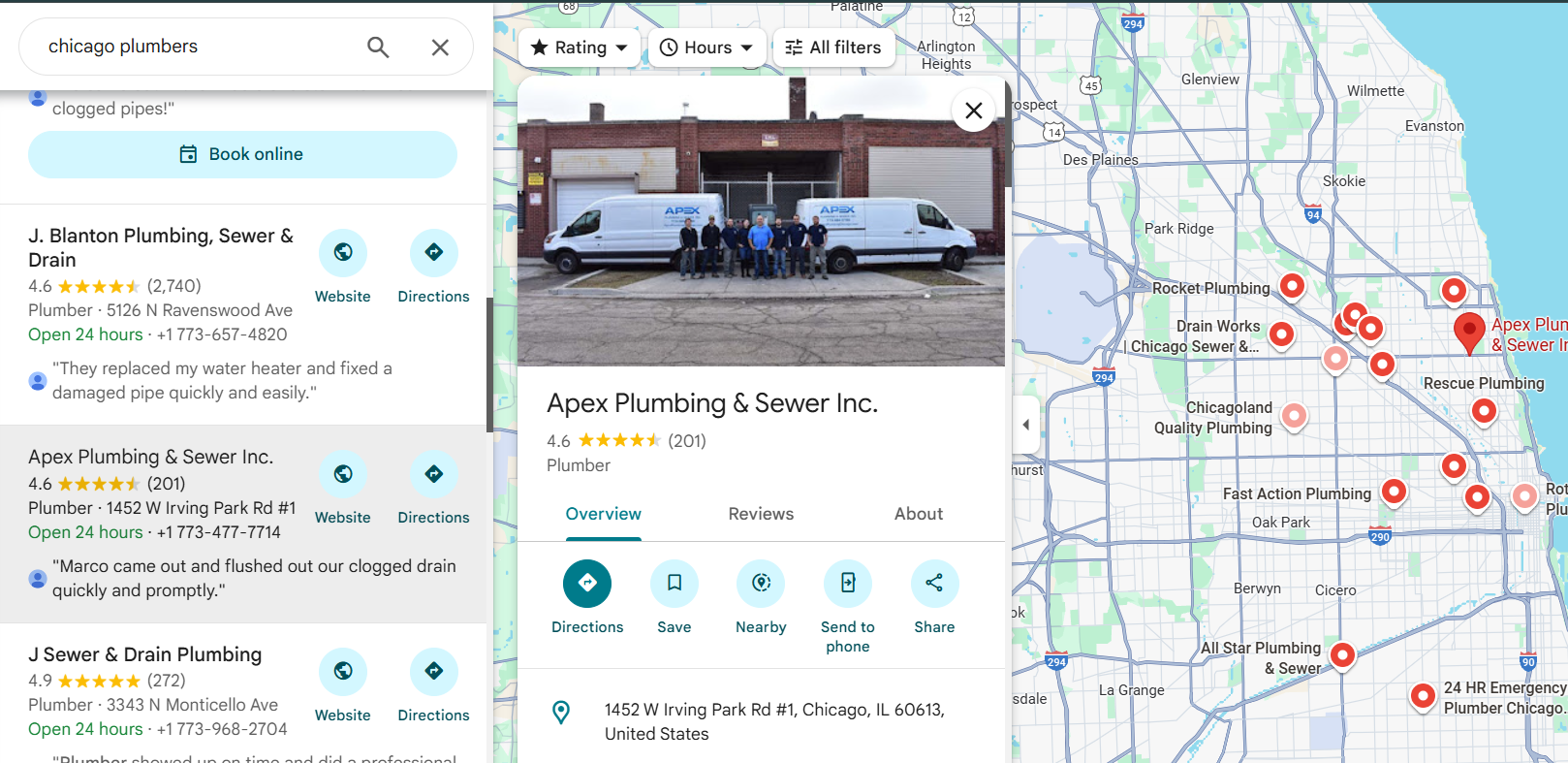Get directions to J Sewer & Drain Plumbing
The height and width of the screenshot is (763, 1568).
point(433,672)
